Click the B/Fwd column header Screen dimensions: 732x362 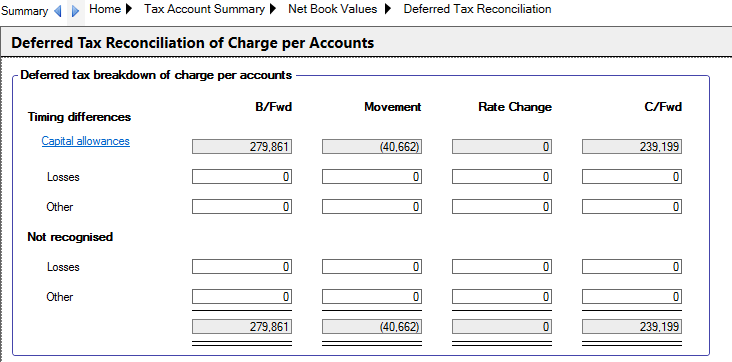pos(274,107)
